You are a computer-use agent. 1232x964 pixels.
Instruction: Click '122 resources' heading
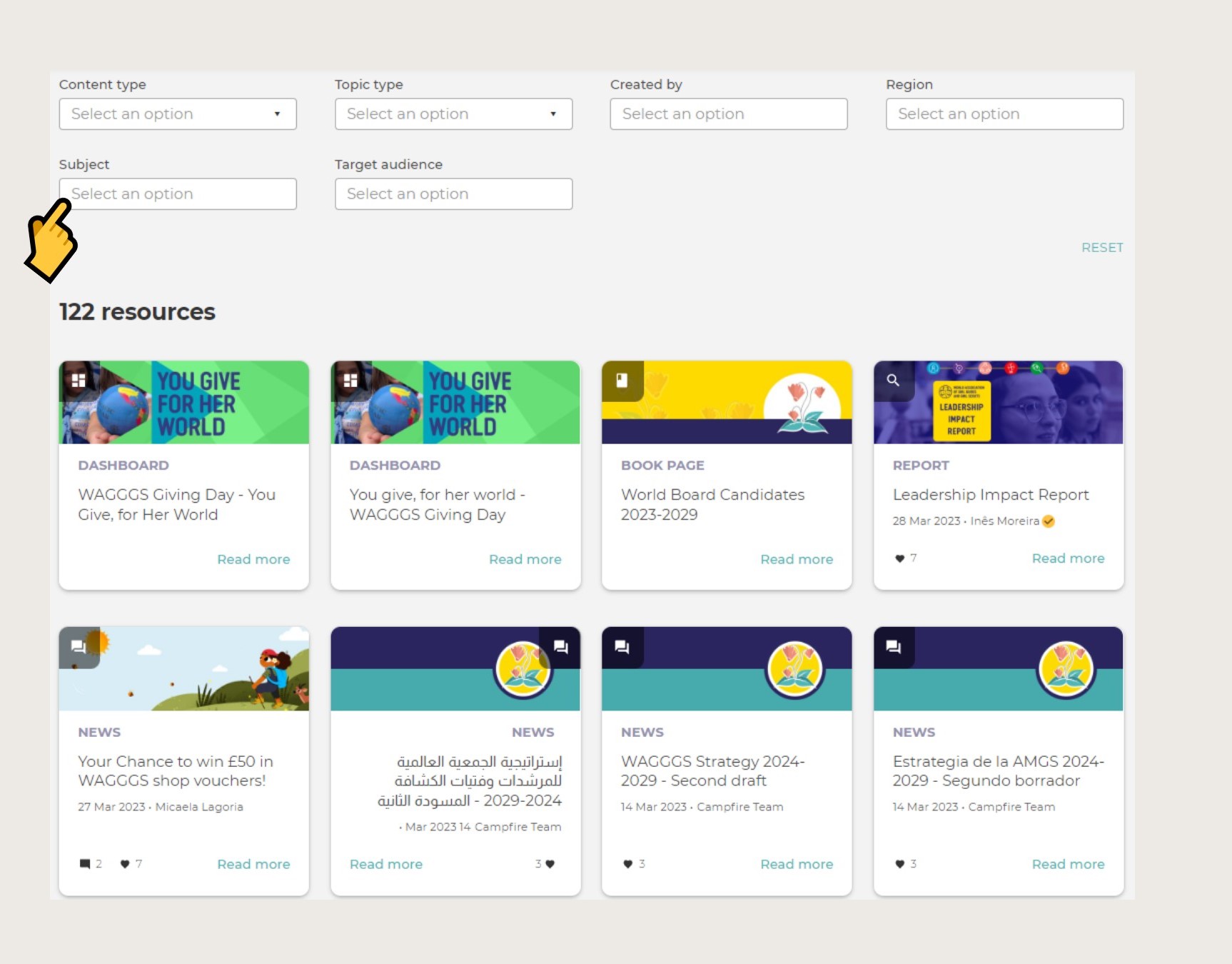click(137, 312)
